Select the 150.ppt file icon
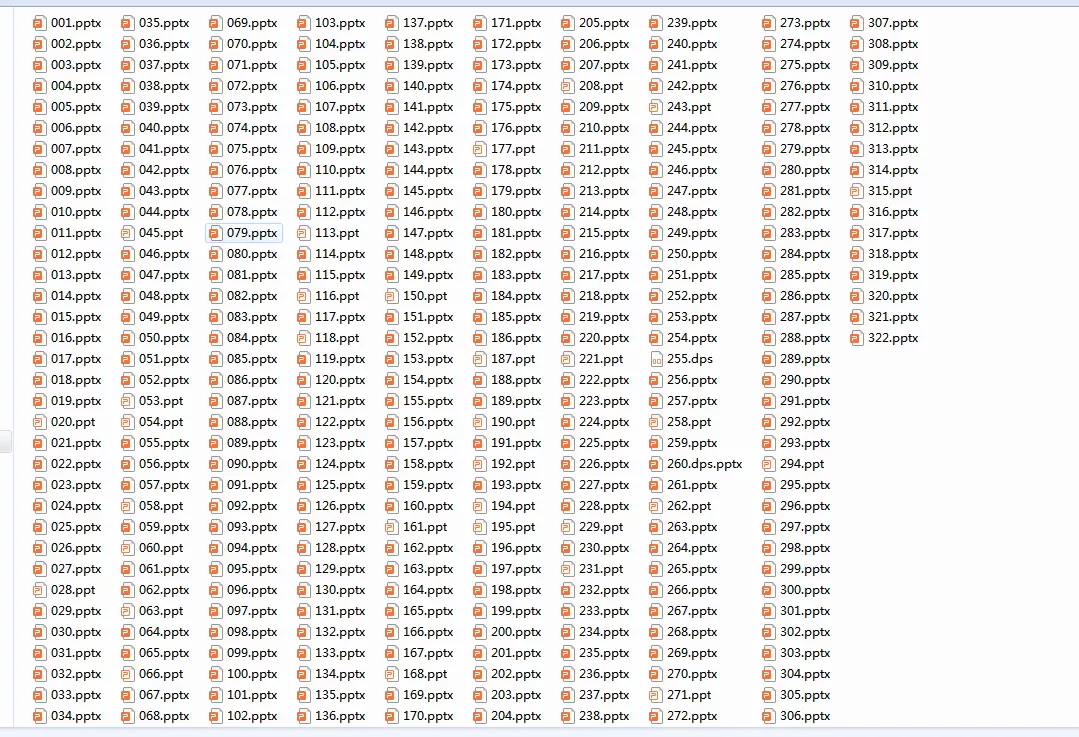1079x737 pixels. (392, 296)
